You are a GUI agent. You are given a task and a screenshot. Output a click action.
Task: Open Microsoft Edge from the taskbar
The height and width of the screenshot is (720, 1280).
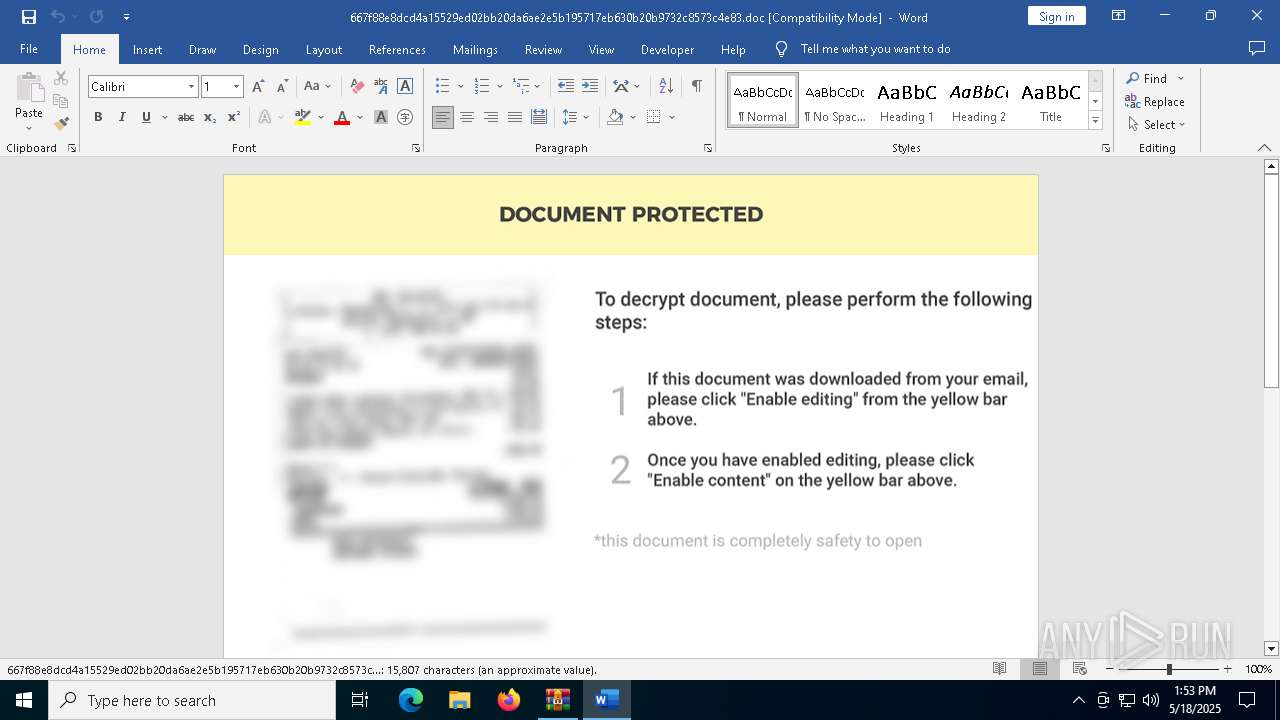[411, 700]
